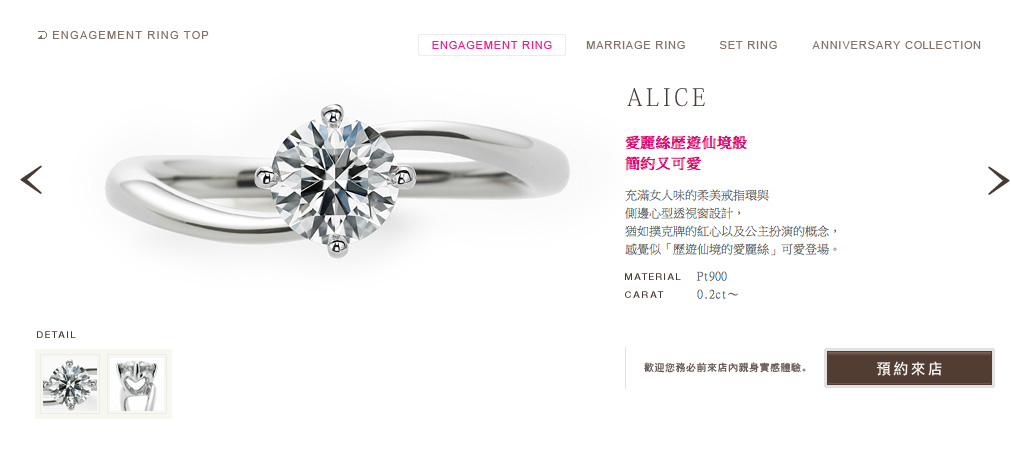1011x466 pixels.
Task: Click the Pt900 material value
Action: 712,277
